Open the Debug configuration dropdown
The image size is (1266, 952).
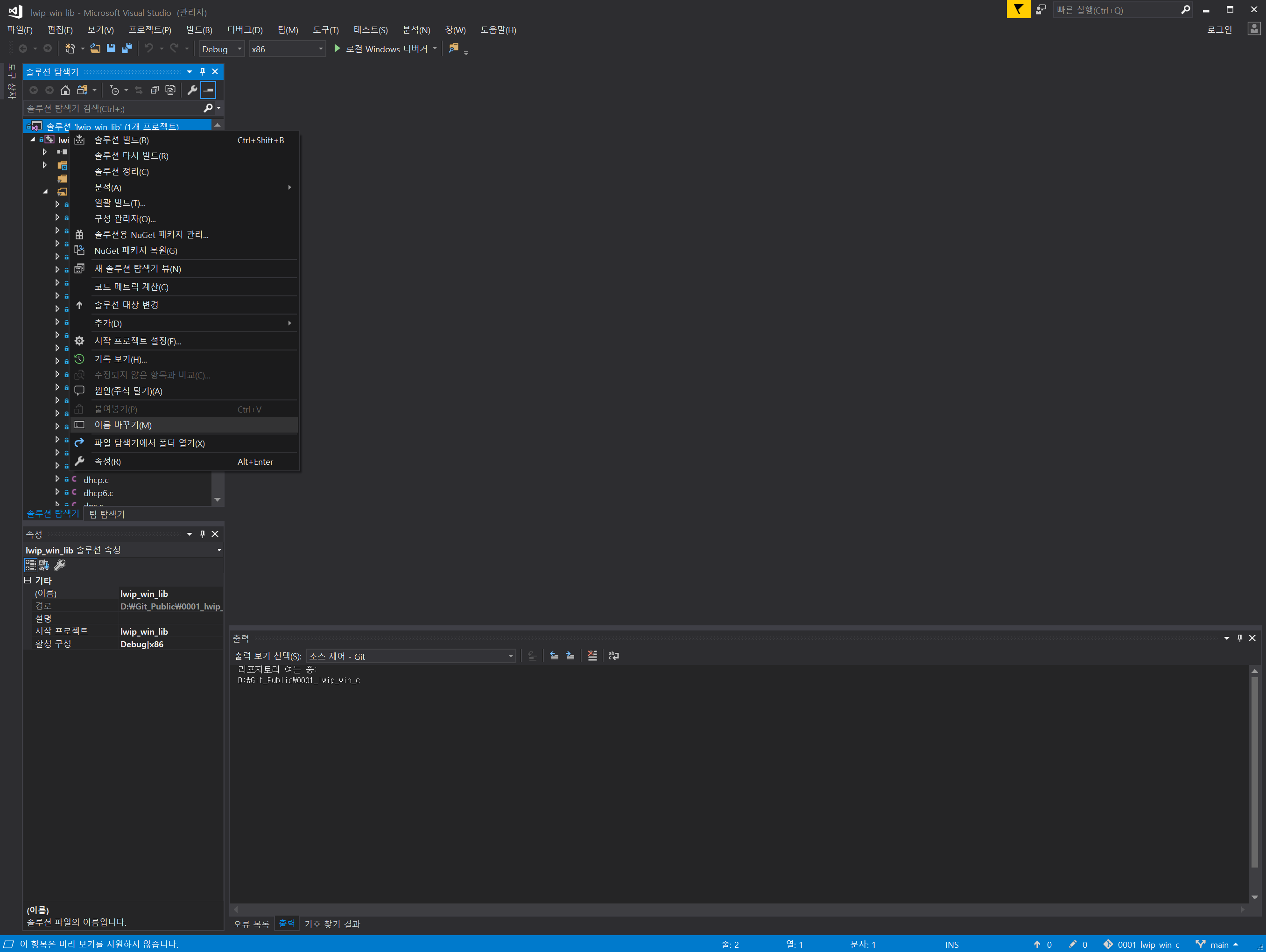[222, 49]
